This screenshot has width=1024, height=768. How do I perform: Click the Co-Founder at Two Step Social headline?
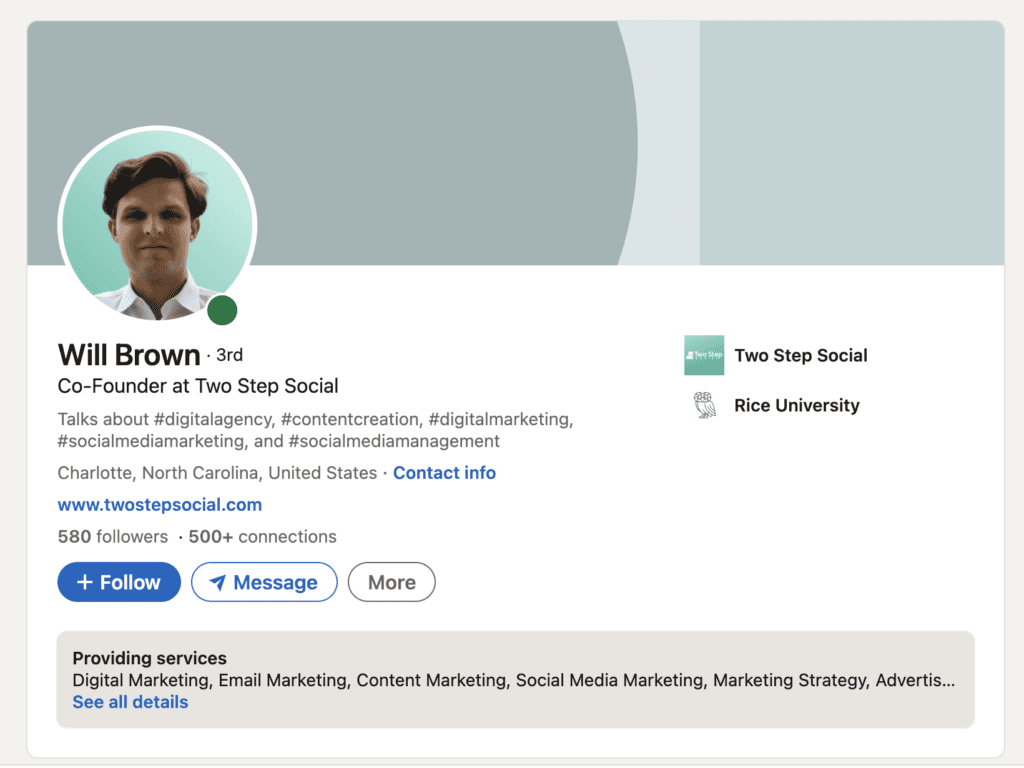[198, 386]
